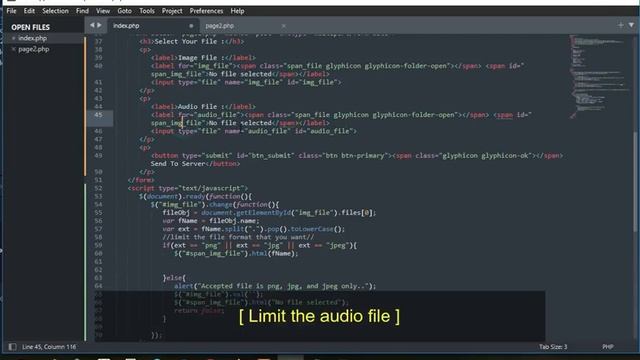Click "Send To Server" text on line 49
This screenshot has width=640, height=360.
pyautogui.click(x=178, y=164)
